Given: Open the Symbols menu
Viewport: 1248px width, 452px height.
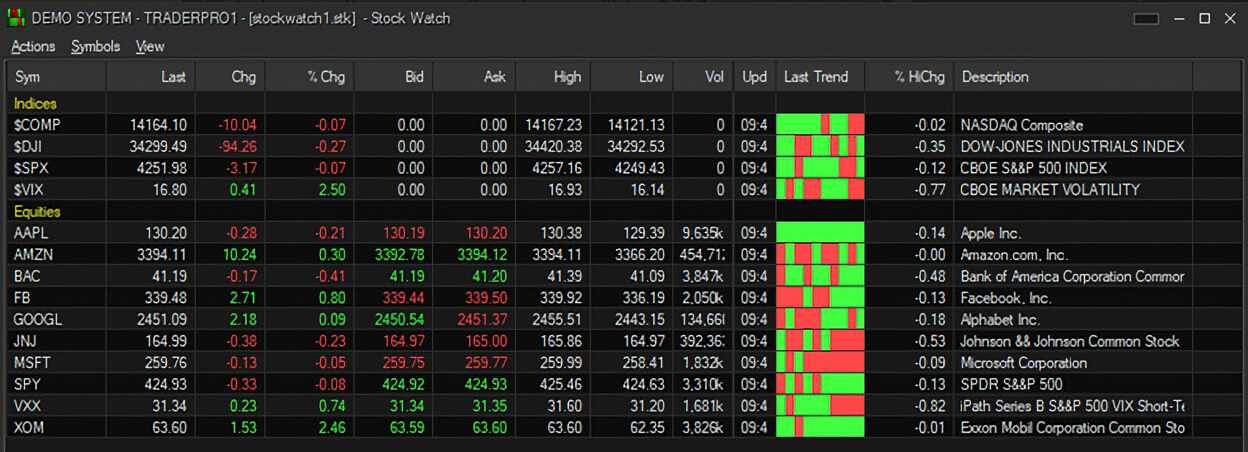Looking at the screenshot, I should 95,46.
